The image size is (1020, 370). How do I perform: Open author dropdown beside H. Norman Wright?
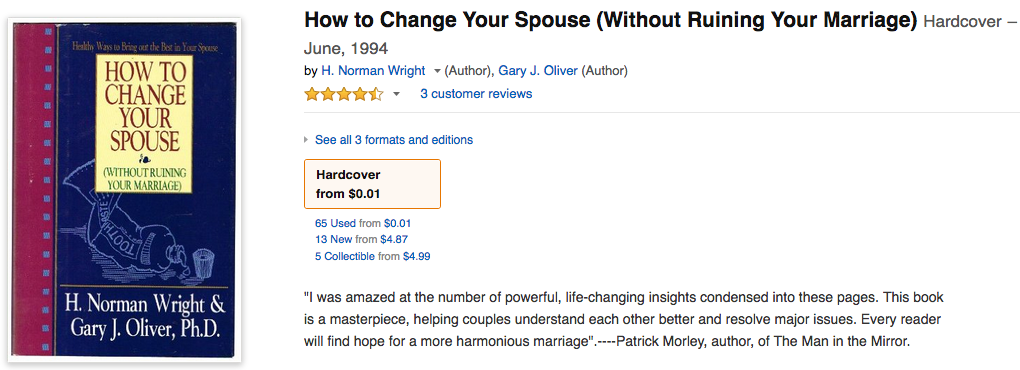pyautogui.click(x=437, y=71)
